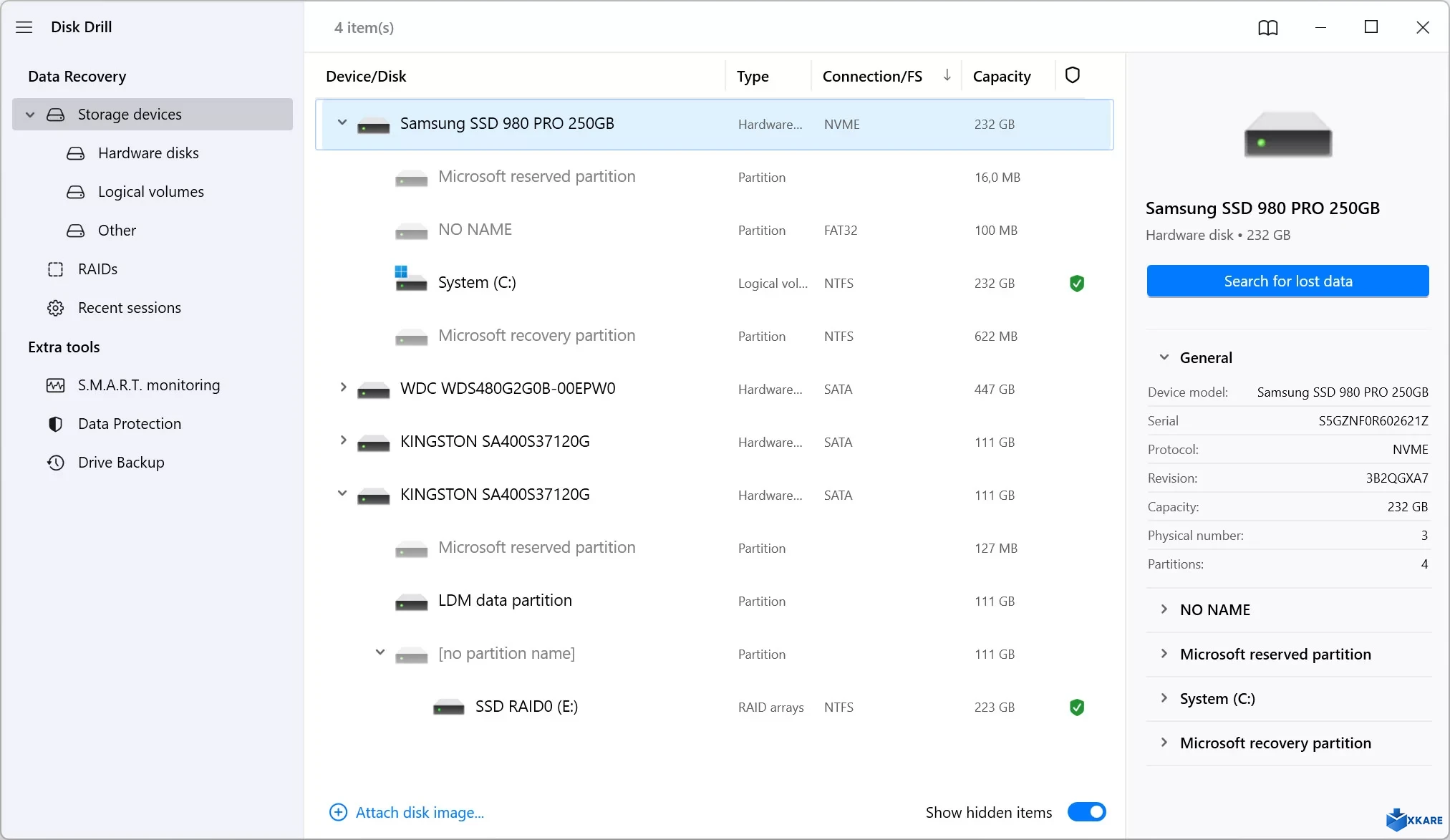Click the WDC WDS480G2G0B drive icon
The image size is (1450, 840).
click(374, 390)
